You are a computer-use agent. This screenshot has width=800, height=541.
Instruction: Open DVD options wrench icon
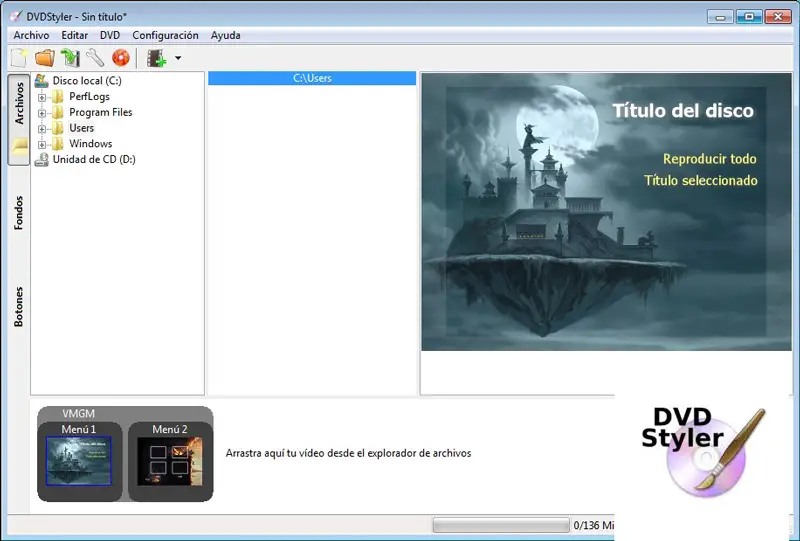click(x=95, y=58)
